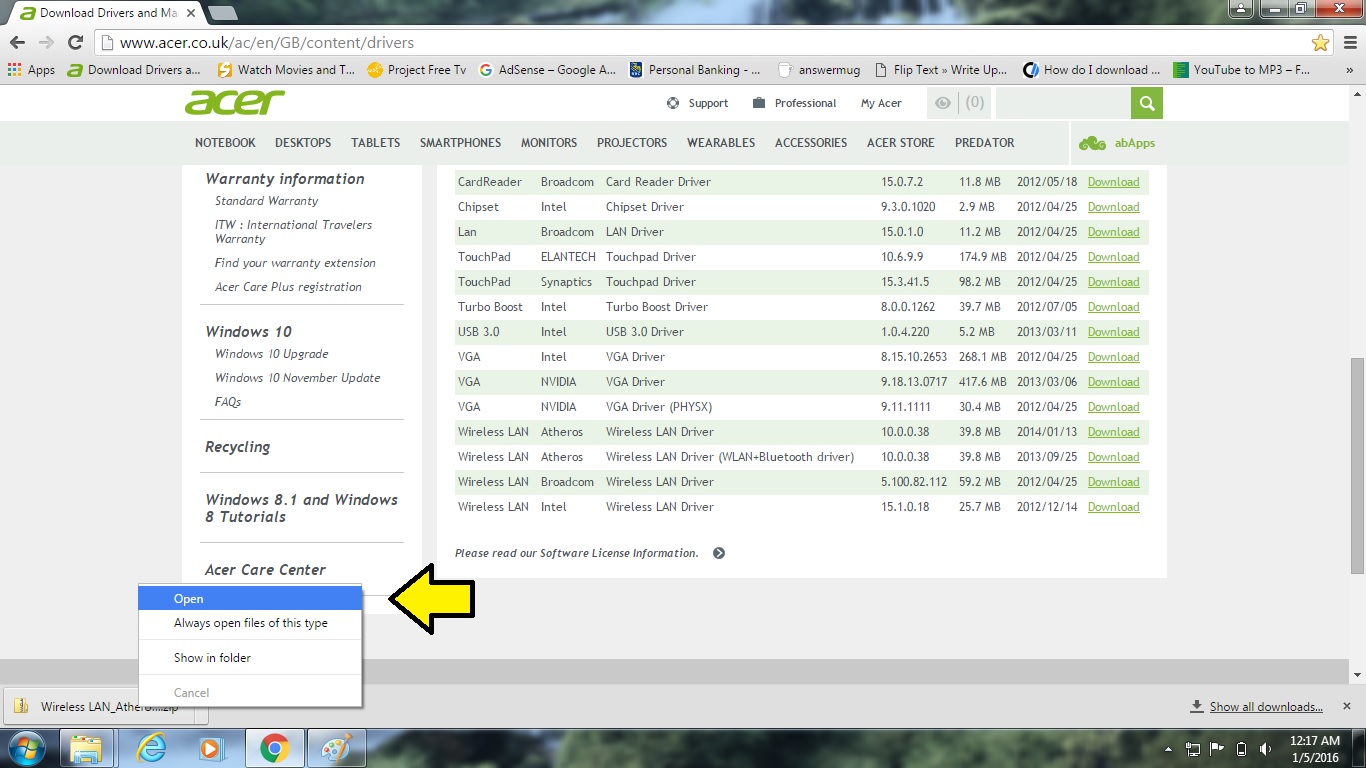
Task: Click 'Show all downloads...' link
Action: tap(1266, 707)
